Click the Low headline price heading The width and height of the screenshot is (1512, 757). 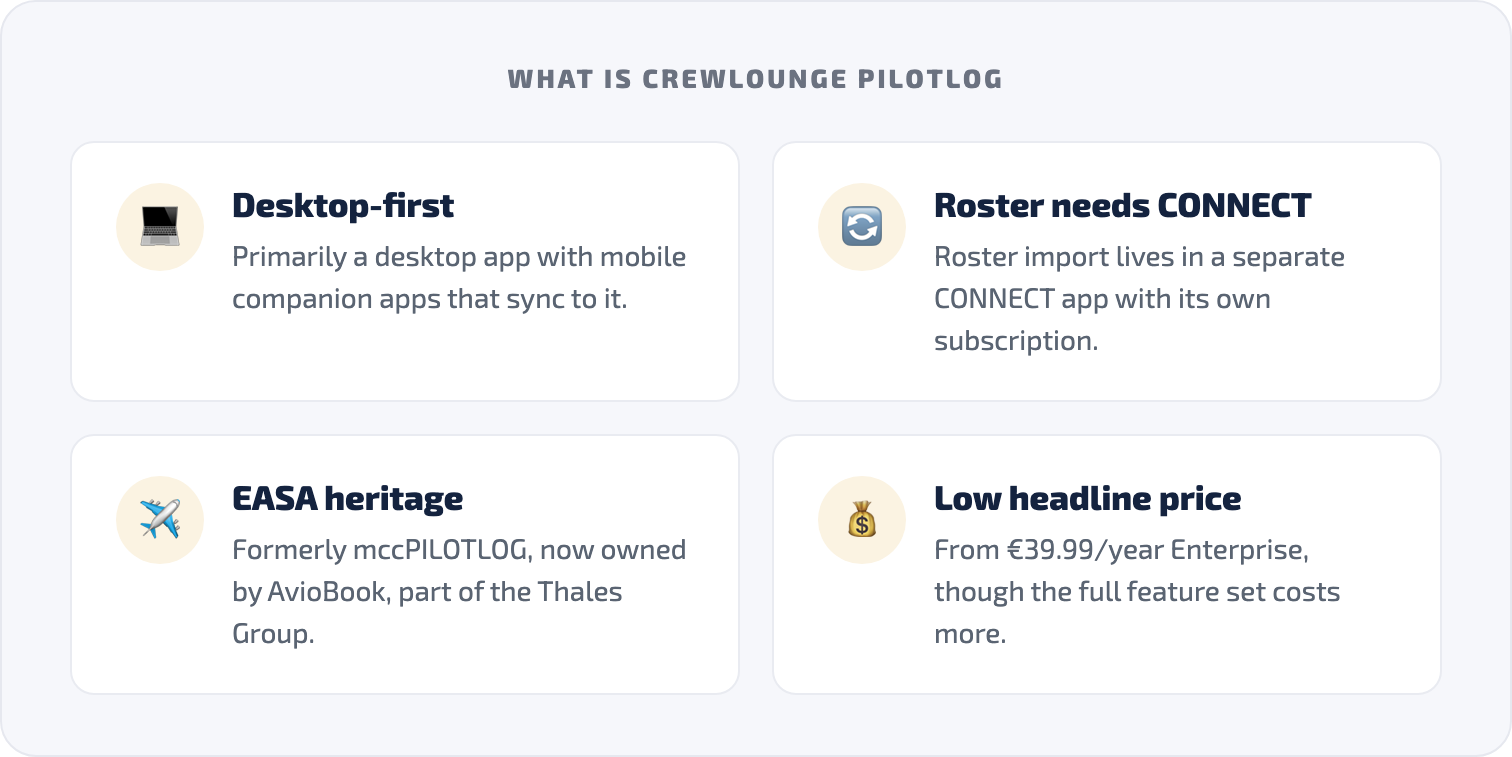click(1087, 498)
